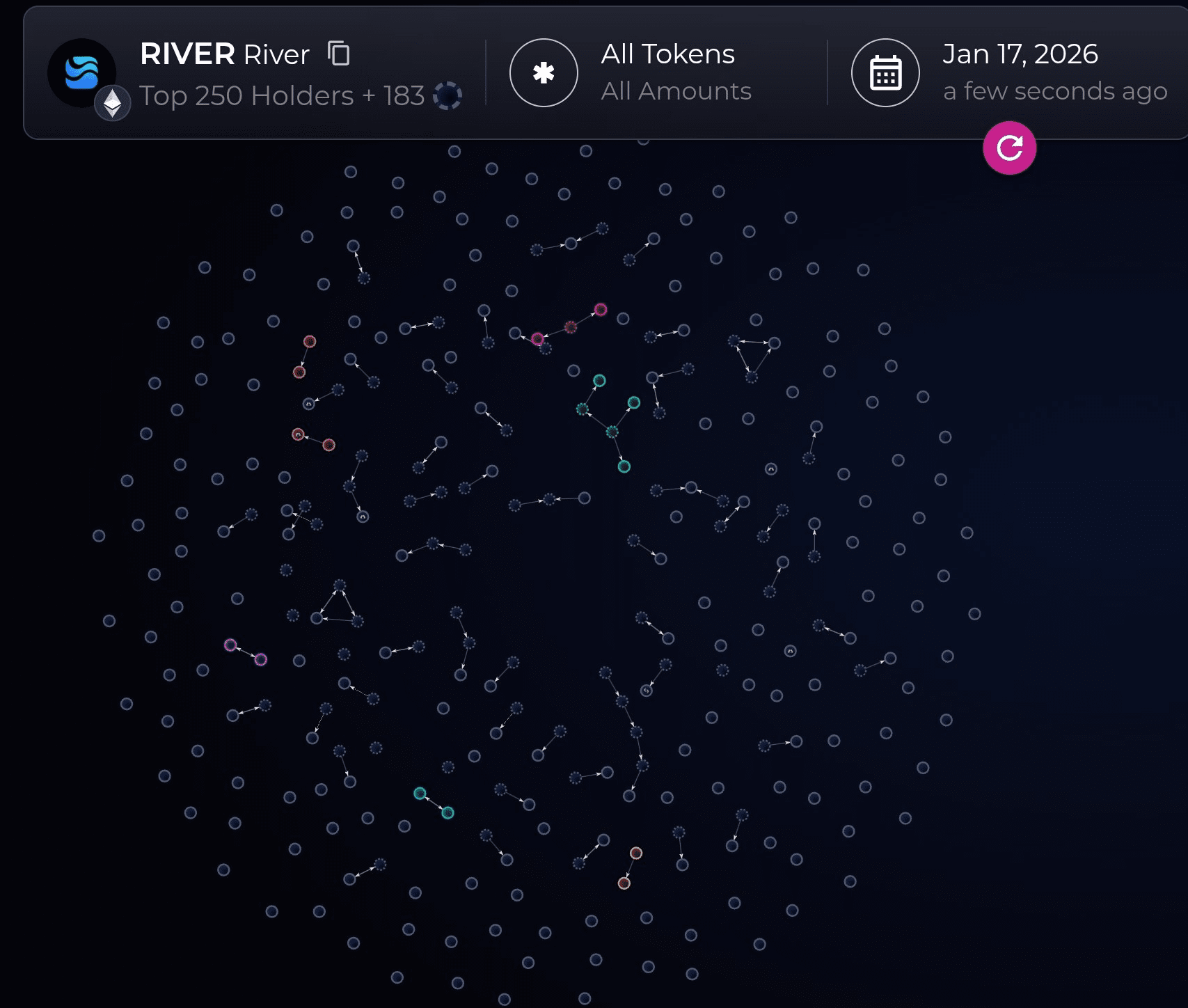
Task: Click the loading spinner beside + 183
Action: [x=448, y=96]
